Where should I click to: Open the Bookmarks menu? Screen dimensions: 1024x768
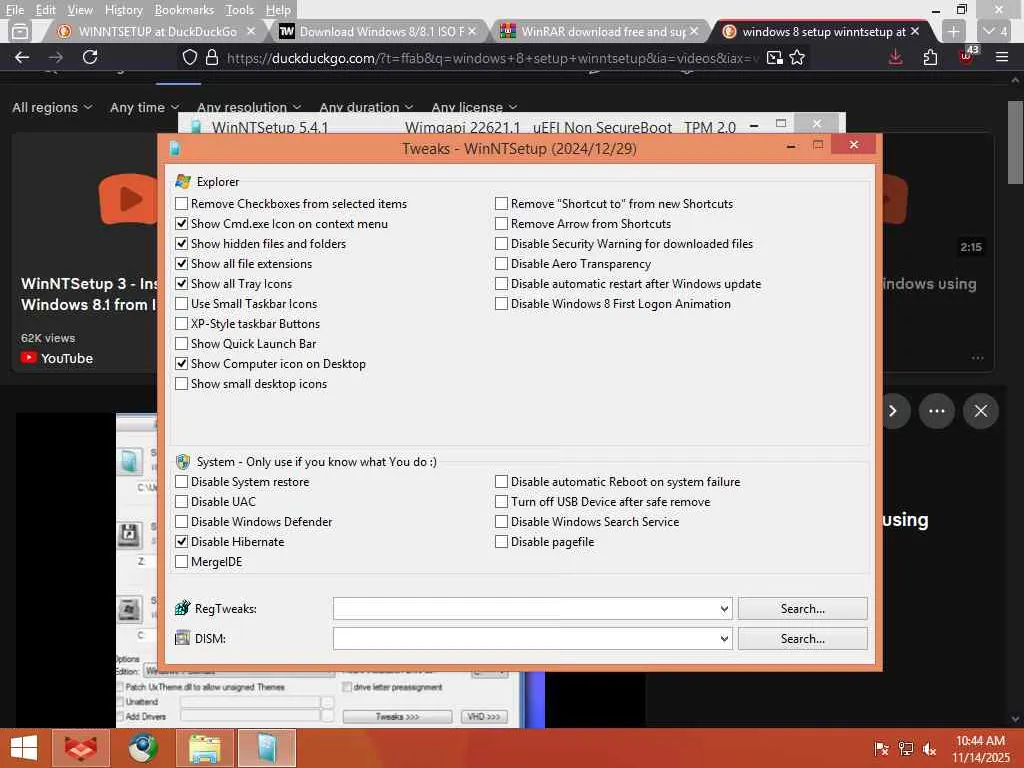(184, 10)
